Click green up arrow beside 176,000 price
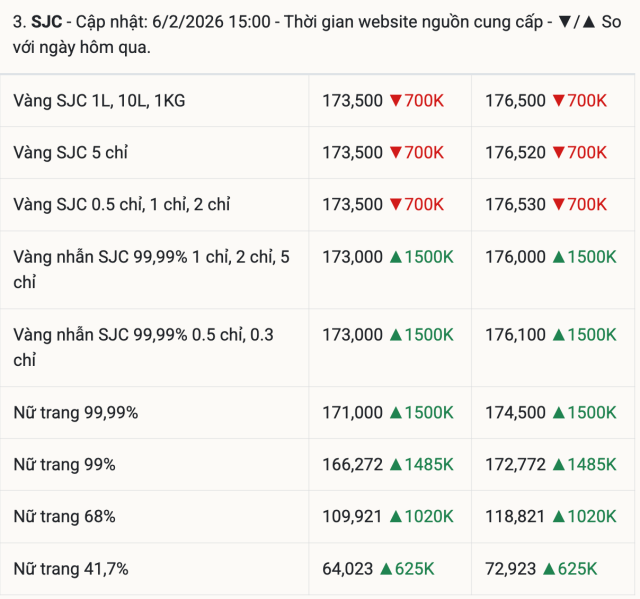The image size is (640, 599). coord(558,257)
